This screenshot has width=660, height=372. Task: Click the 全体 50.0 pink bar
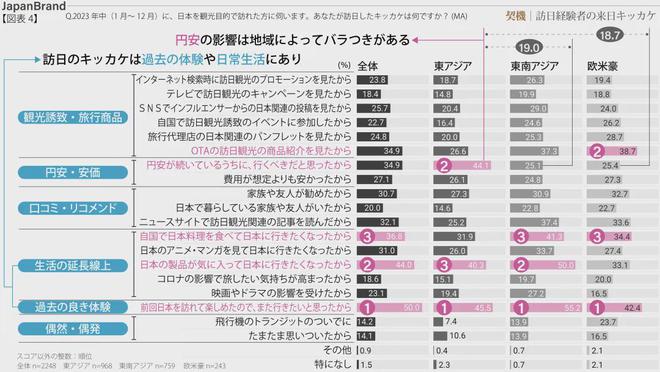pyautogui.click(x=389, y=308)
